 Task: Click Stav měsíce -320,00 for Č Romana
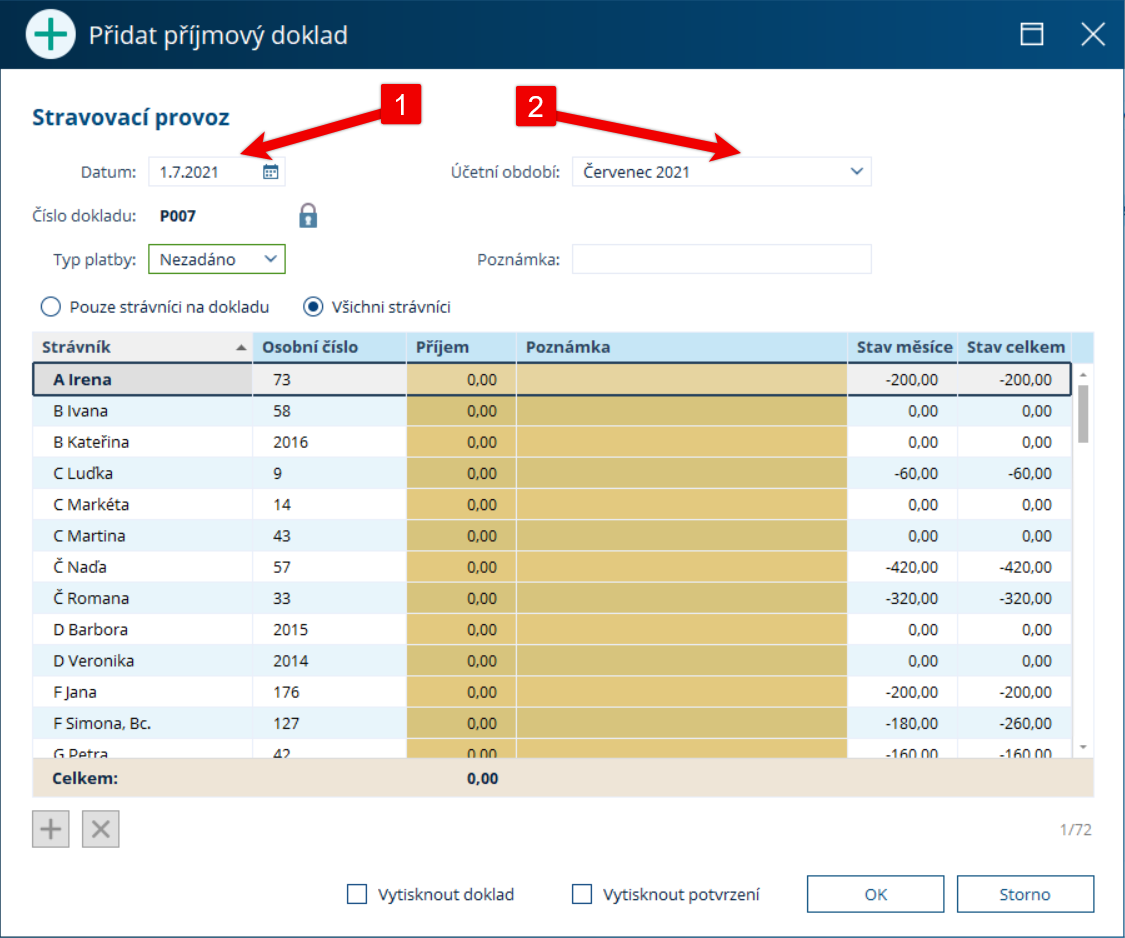click(903, 599)
